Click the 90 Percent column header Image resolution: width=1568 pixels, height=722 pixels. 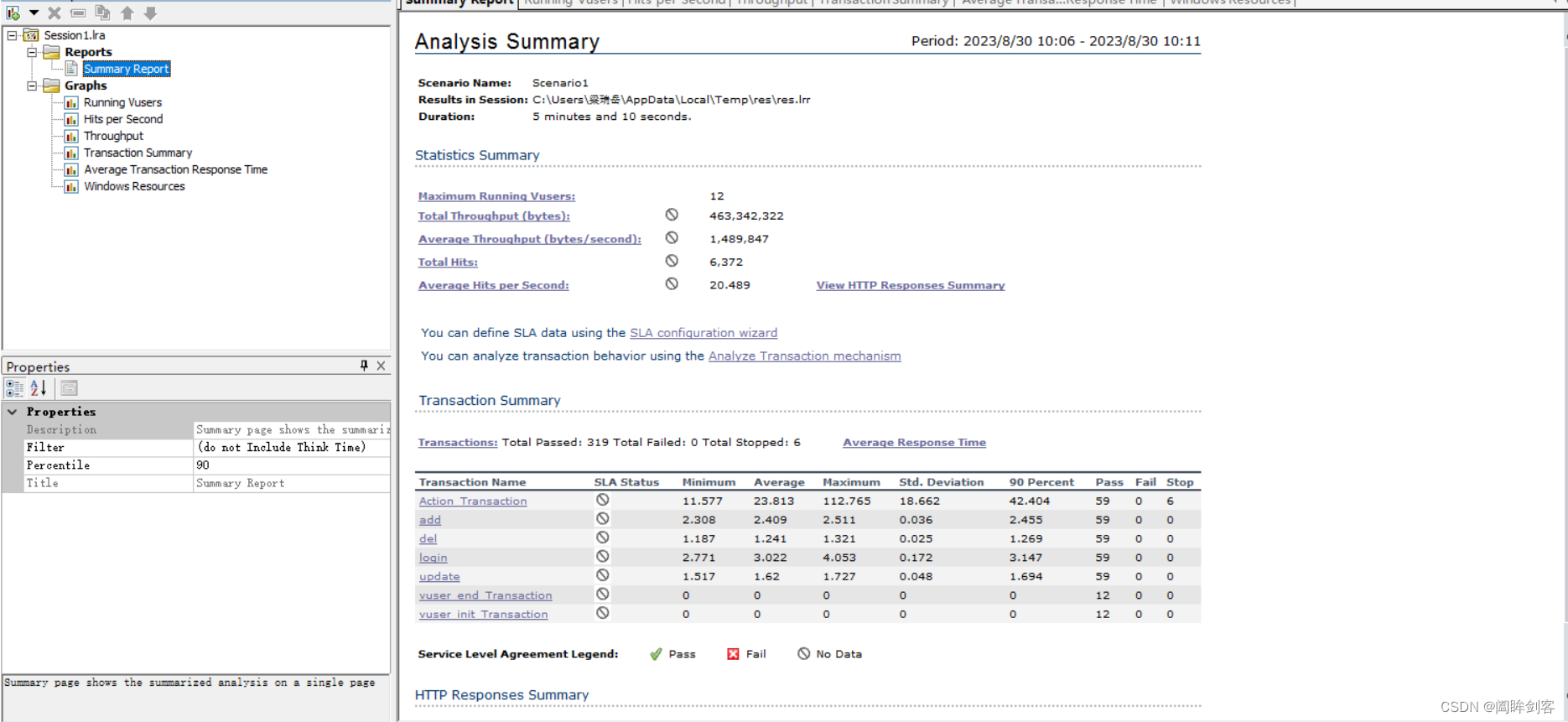coord(1041,482)
